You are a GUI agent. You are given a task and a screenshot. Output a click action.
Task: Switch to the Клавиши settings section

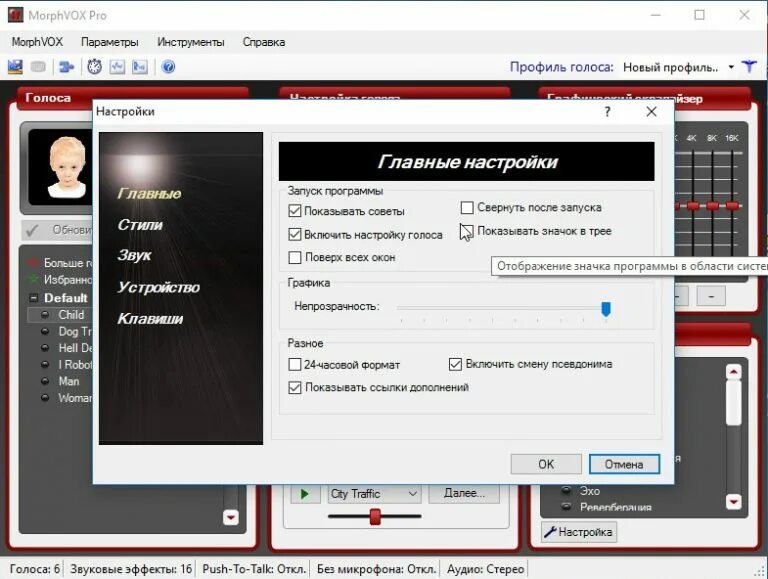pos(150,319)
